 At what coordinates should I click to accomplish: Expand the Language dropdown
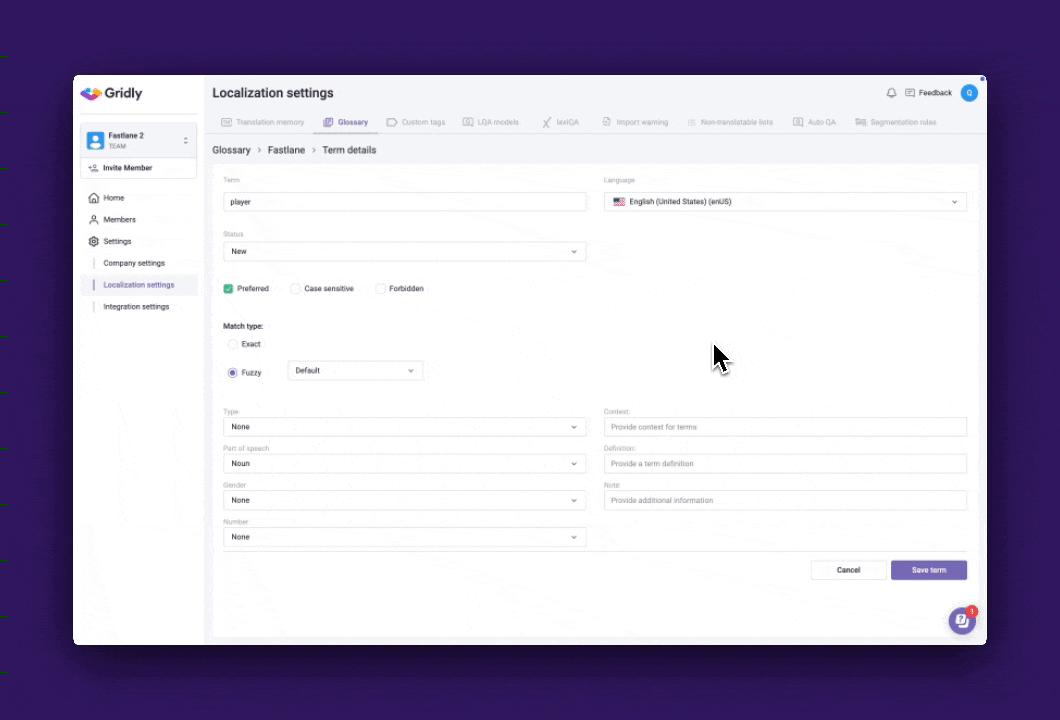(x=785, y=202)
